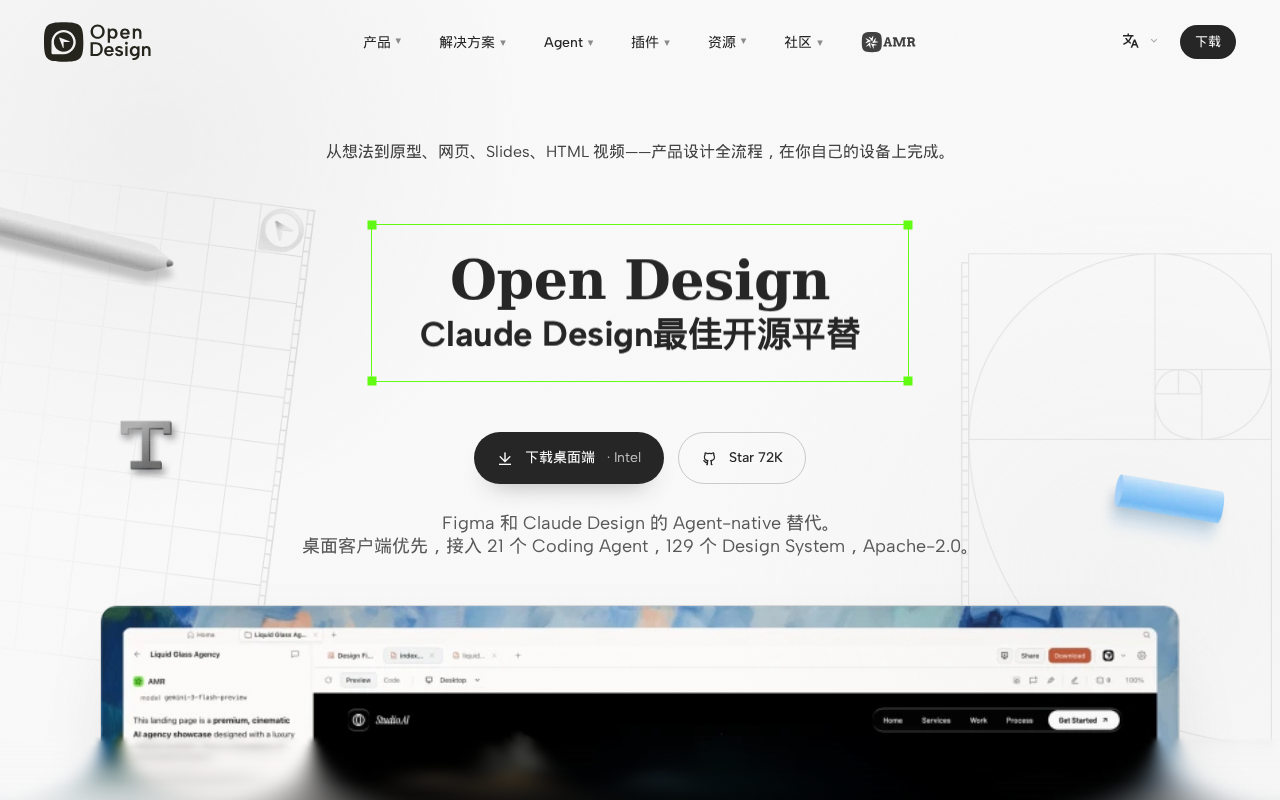Click the search icon in preview window
Viewport: 1280px width, 800px height.
pos(1146,634)
